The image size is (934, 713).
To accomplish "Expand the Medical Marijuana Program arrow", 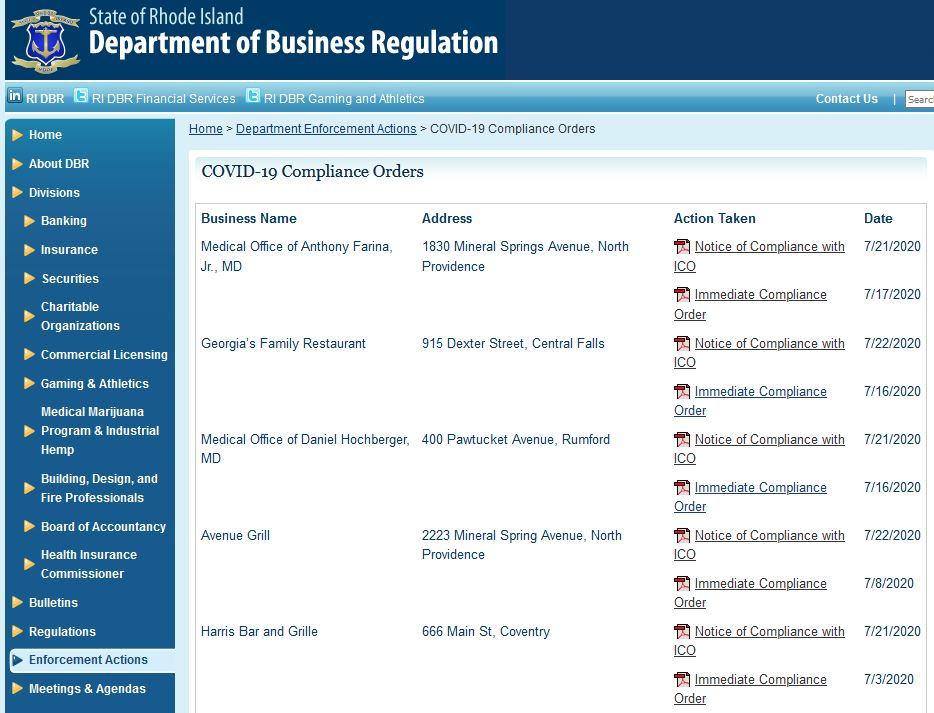I will pos(29,431).
